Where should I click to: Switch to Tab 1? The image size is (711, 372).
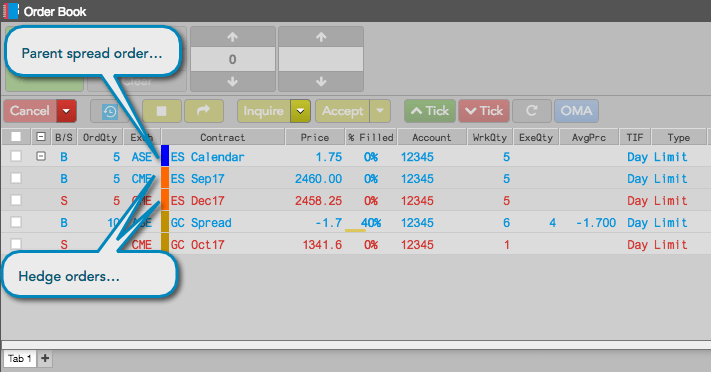19,358
